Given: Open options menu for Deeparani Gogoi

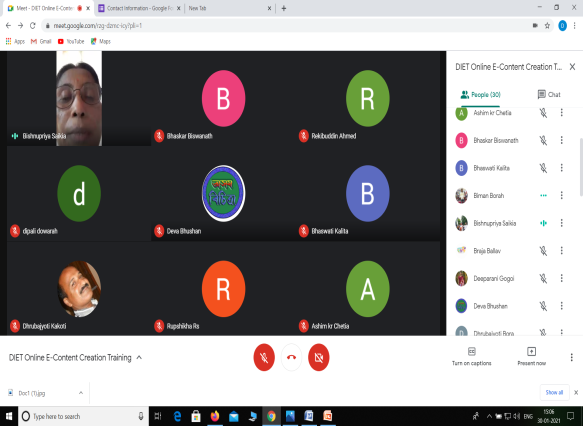Looking at the screenshot, I should pos(561,278).
